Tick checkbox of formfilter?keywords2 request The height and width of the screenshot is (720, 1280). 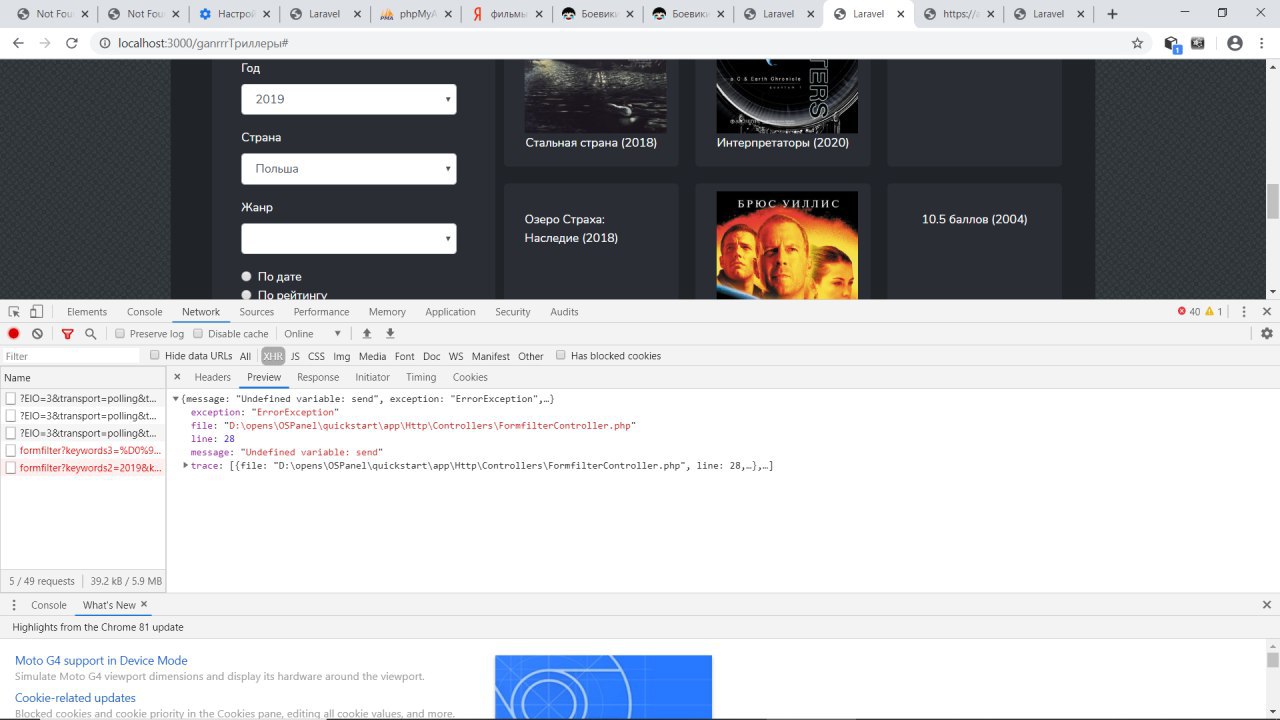click(11, 468)
